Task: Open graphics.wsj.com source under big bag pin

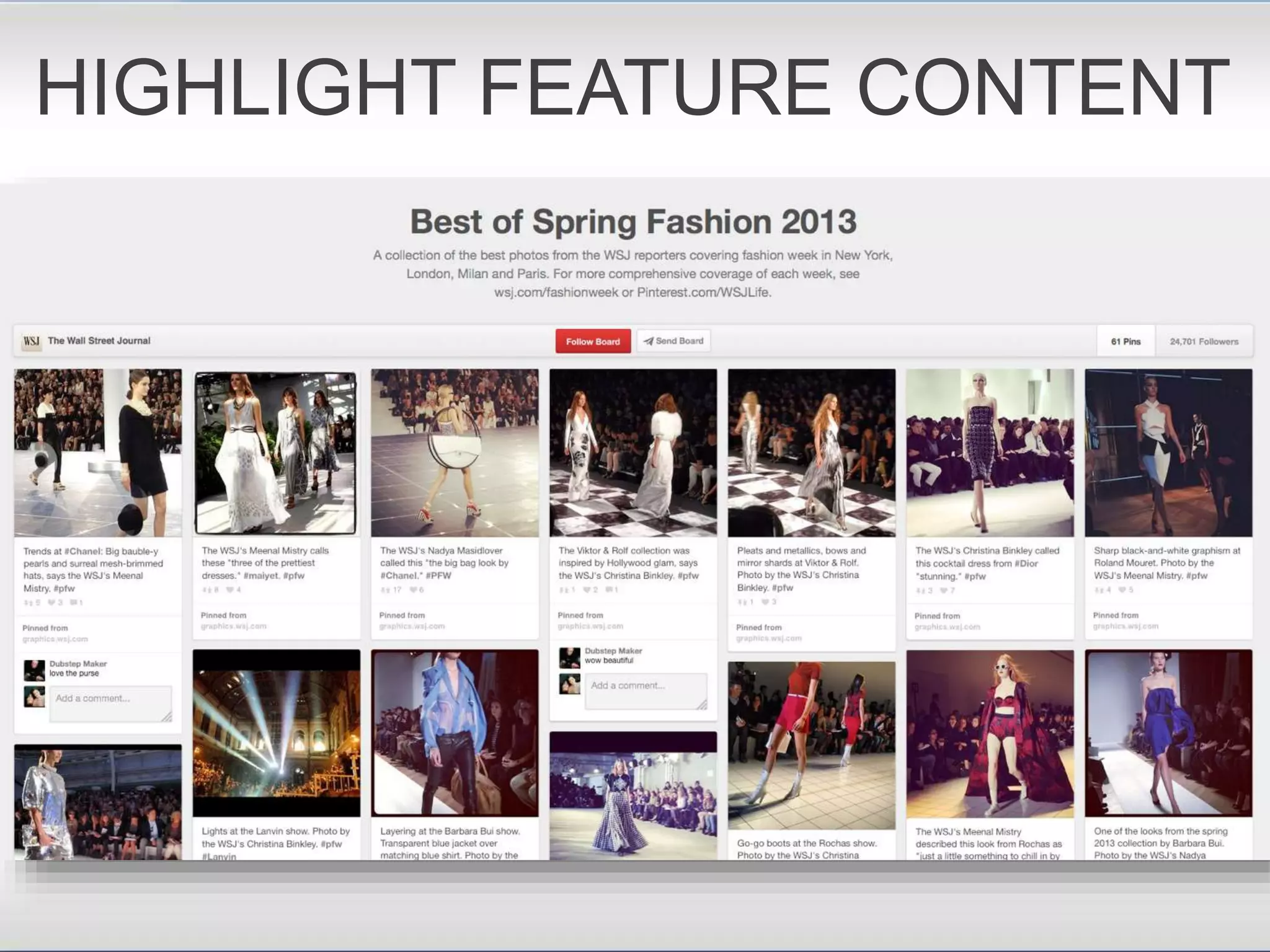Action: coord(412,627)
